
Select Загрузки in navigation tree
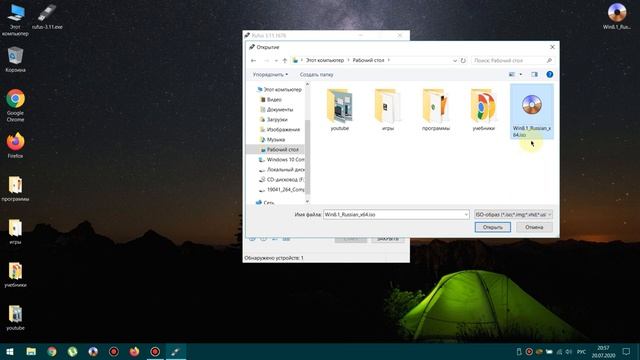click(273, 120)
